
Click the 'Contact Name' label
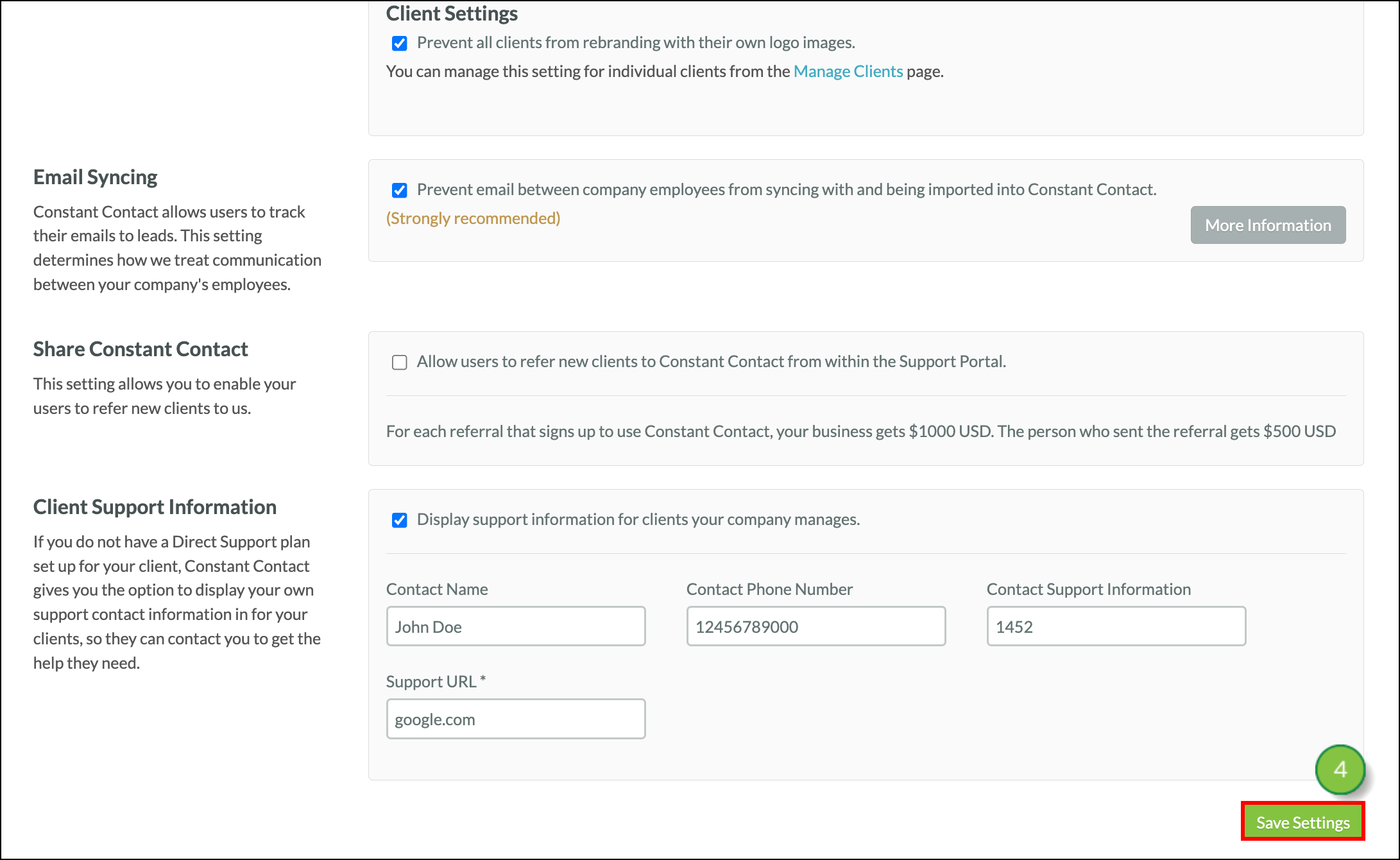pyautogui.click(x=437, y=589)
